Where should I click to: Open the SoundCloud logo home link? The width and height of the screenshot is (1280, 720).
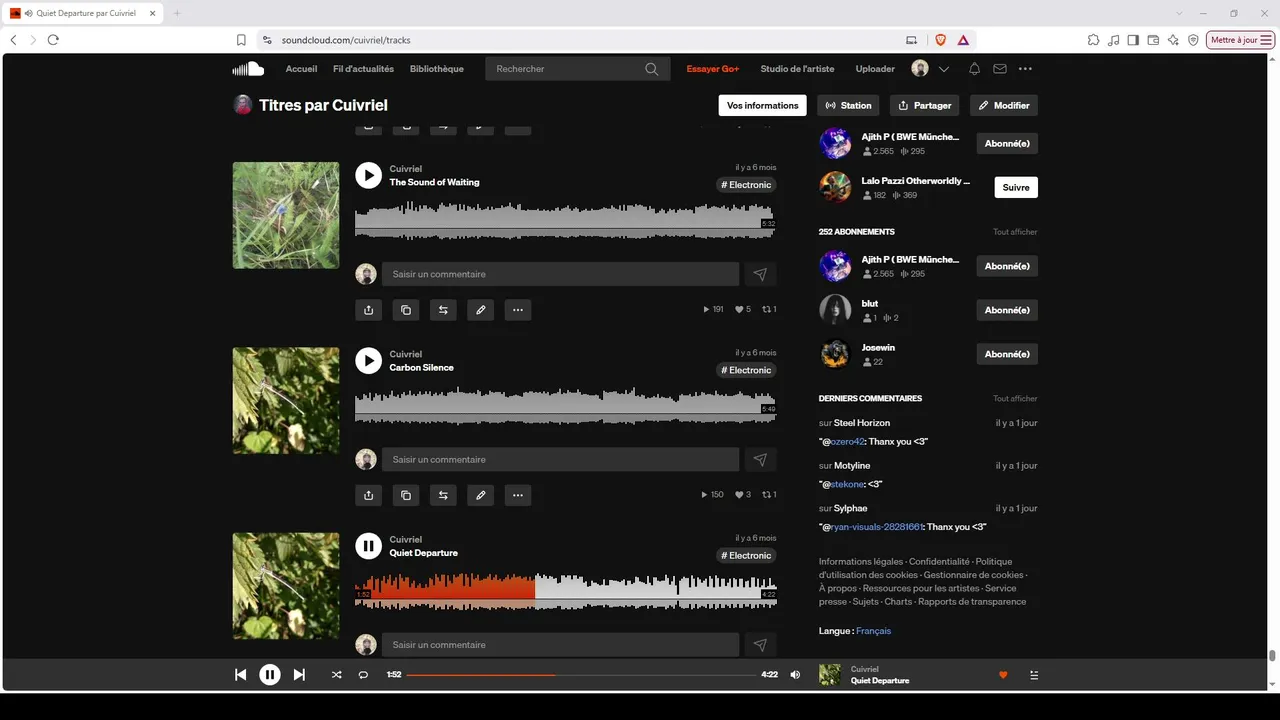[248, 69]
